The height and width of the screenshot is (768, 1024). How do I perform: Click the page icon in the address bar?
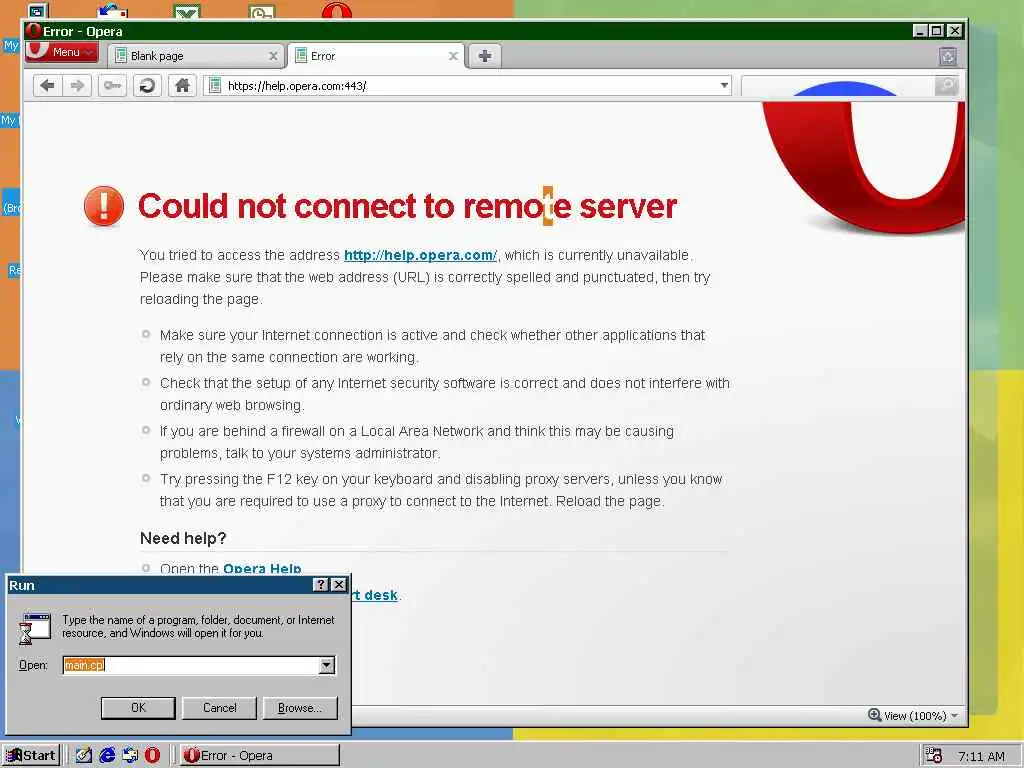(214, 86)
